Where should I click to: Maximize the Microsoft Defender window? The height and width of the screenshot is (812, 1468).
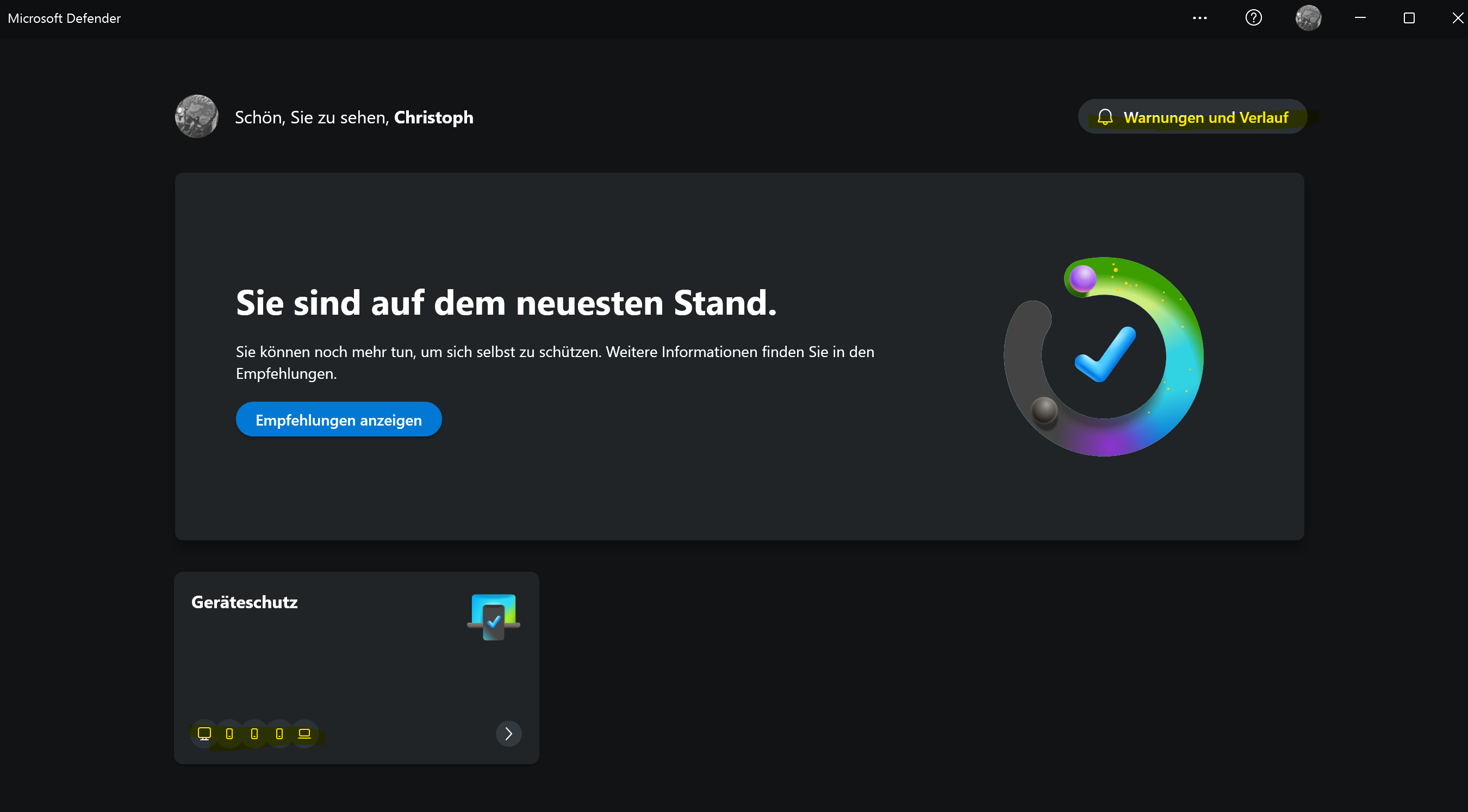pyautogui.click(x=1409, y=18)
